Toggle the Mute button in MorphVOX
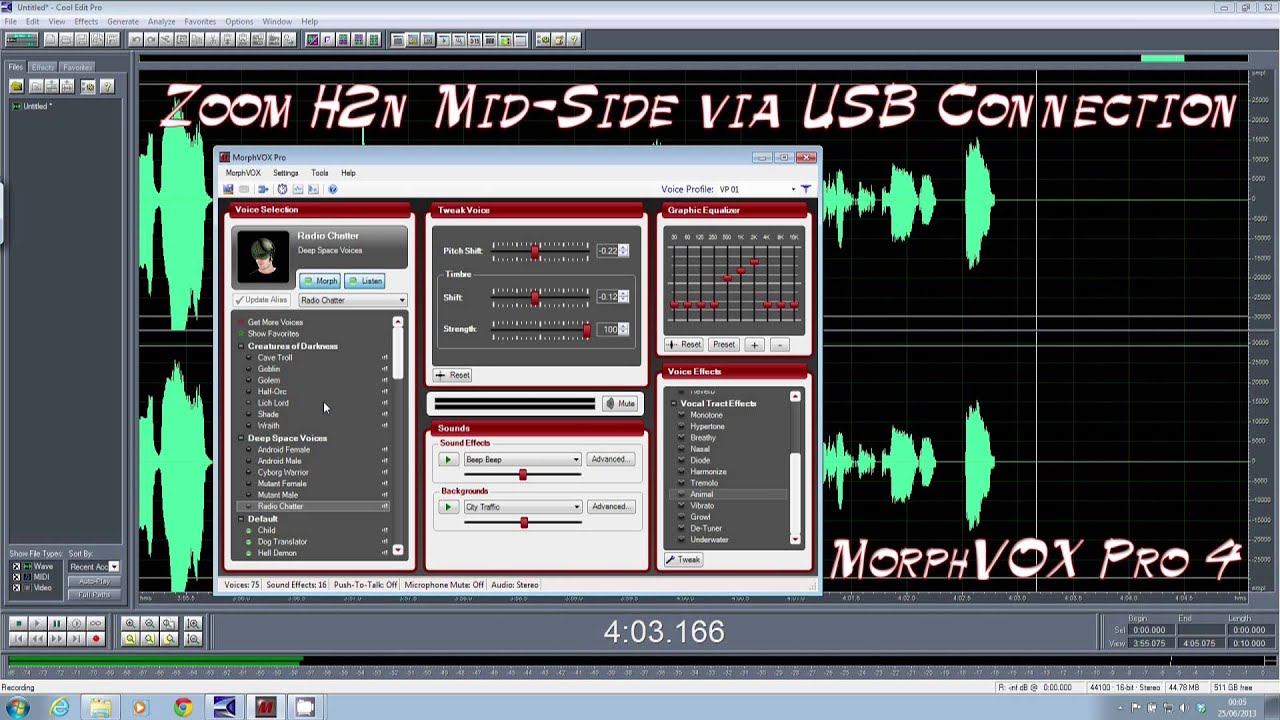The width and height of the screenshot is (1280, 720). pos(620,403)
